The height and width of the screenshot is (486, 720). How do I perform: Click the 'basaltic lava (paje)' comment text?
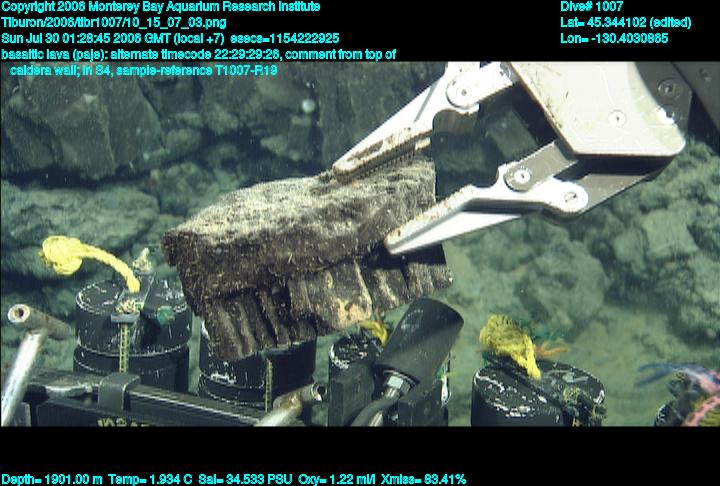click(54, 55)
